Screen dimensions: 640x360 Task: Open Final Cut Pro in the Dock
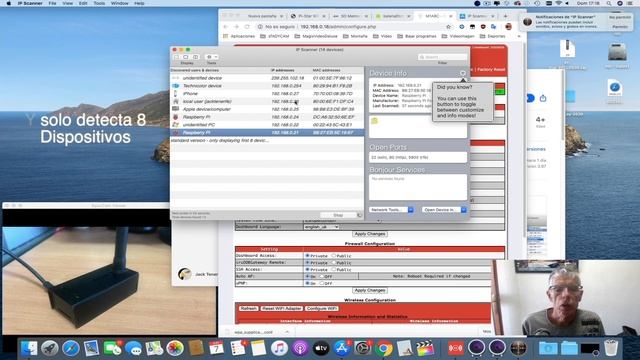tap(425, 348)
